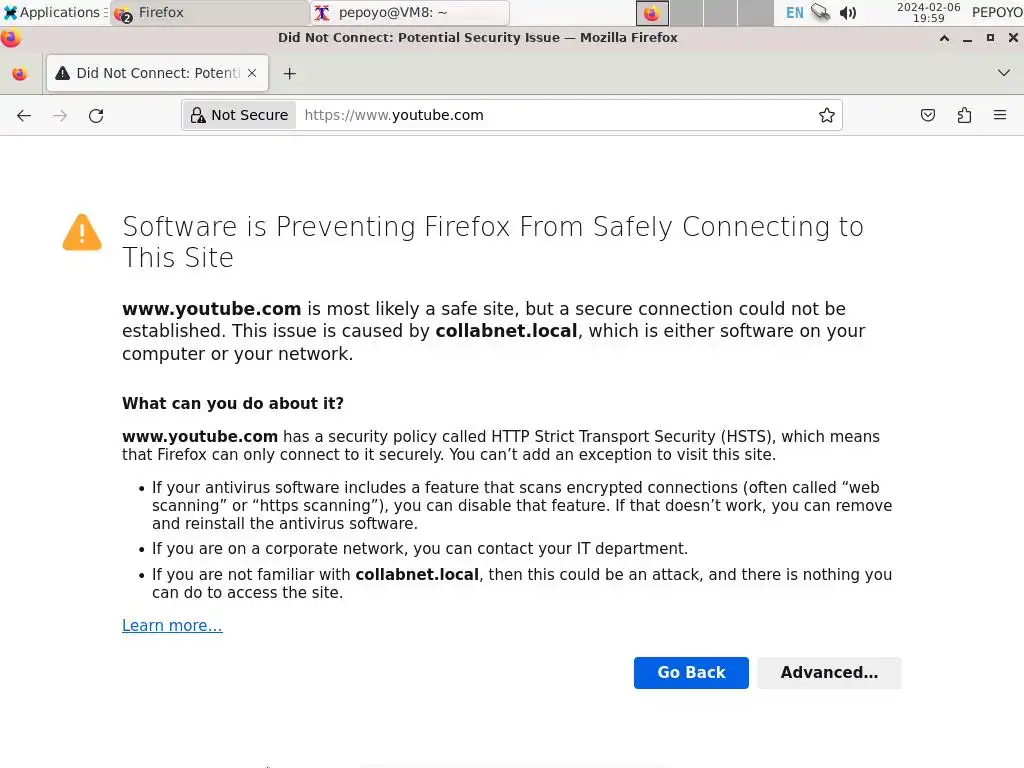This screenshot has width=1024, height=768.
Task: Expand the Advanced… options
Action: (829, 673)
